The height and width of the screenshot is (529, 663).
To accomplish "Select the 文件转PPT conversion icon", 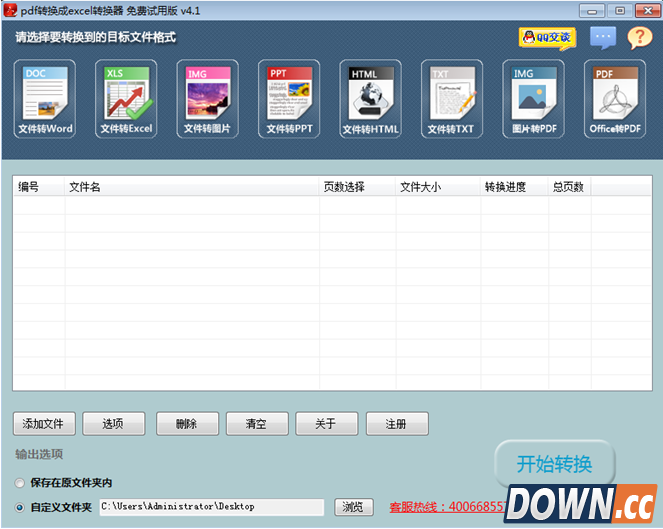I will [x=289, y=99].
